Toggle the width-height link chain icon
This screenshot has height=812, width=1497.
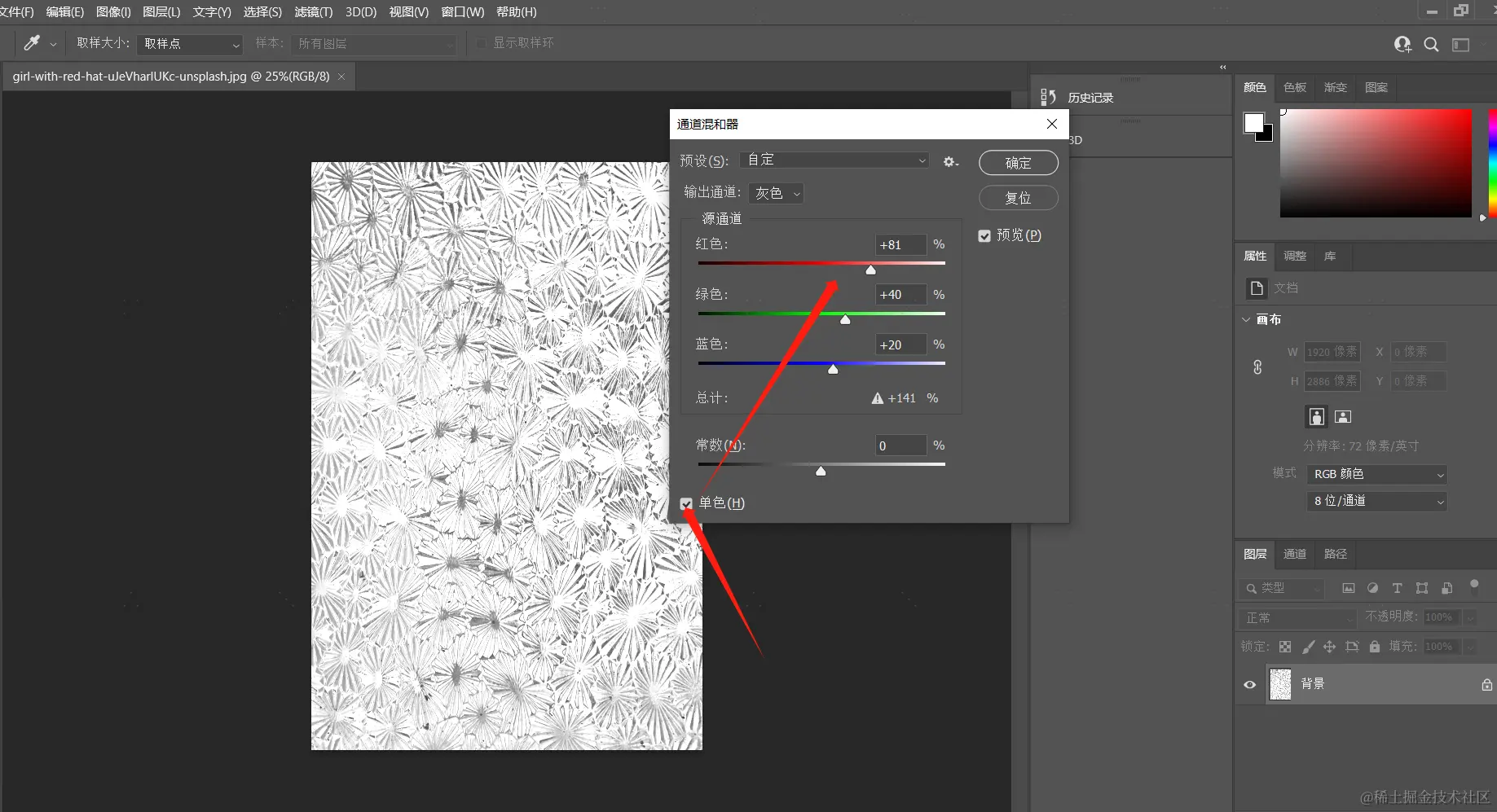point(1257,367)
